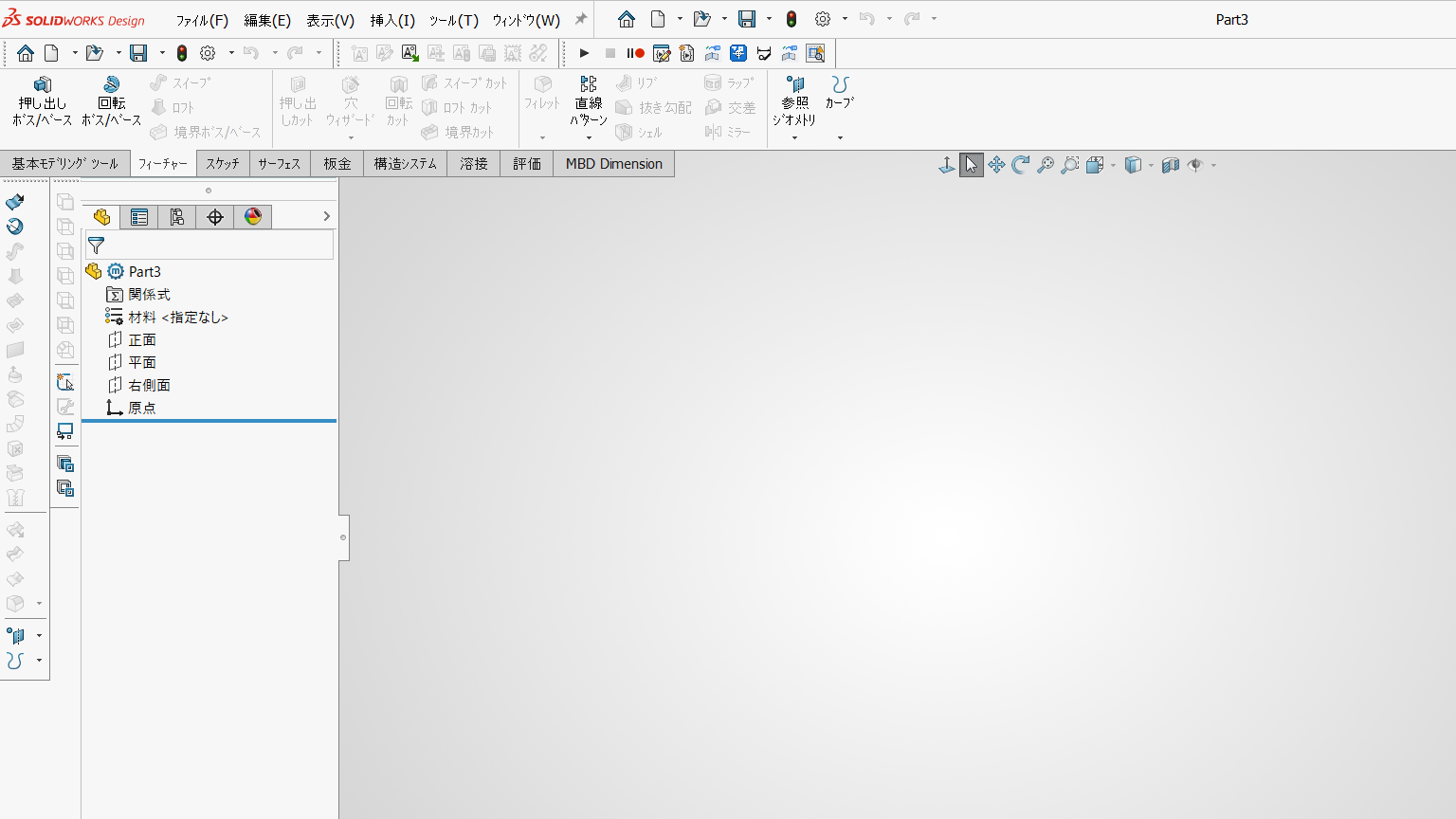Viewport: 1456px width, 819px height.
Task: Click the Display Style cube icon
Action: click(1133, 165)
